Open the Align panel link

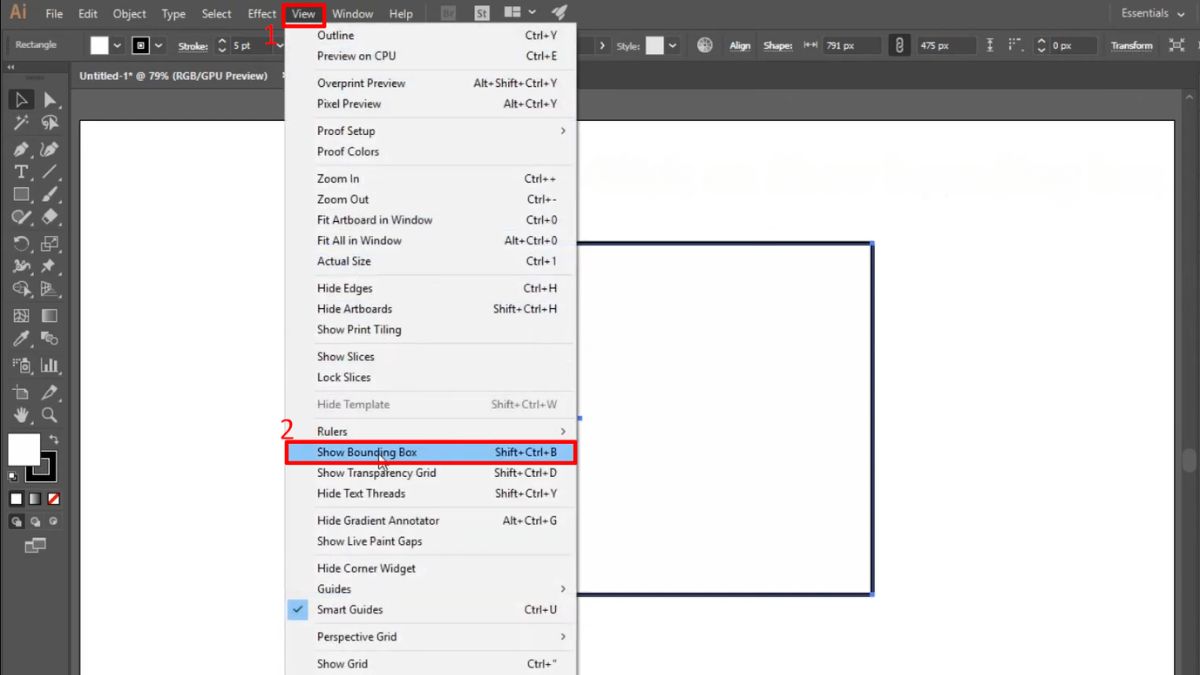pyautogui.click(x=740, y=46)
